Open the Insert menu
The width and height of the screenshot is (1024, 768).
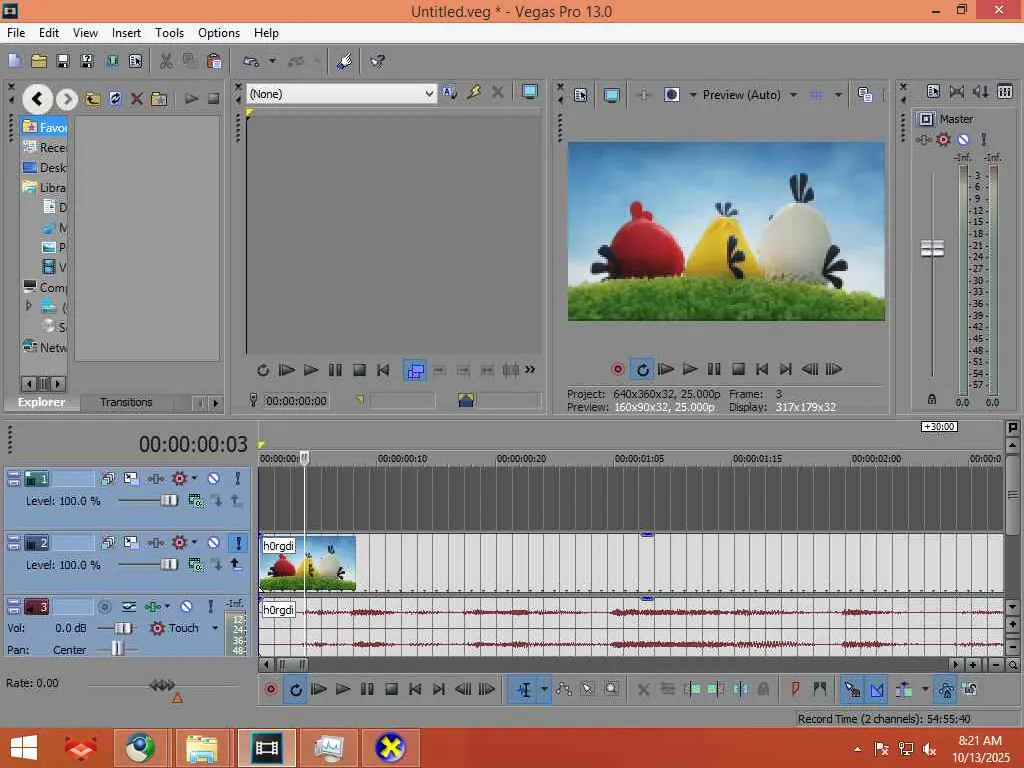tap(126, 33)
